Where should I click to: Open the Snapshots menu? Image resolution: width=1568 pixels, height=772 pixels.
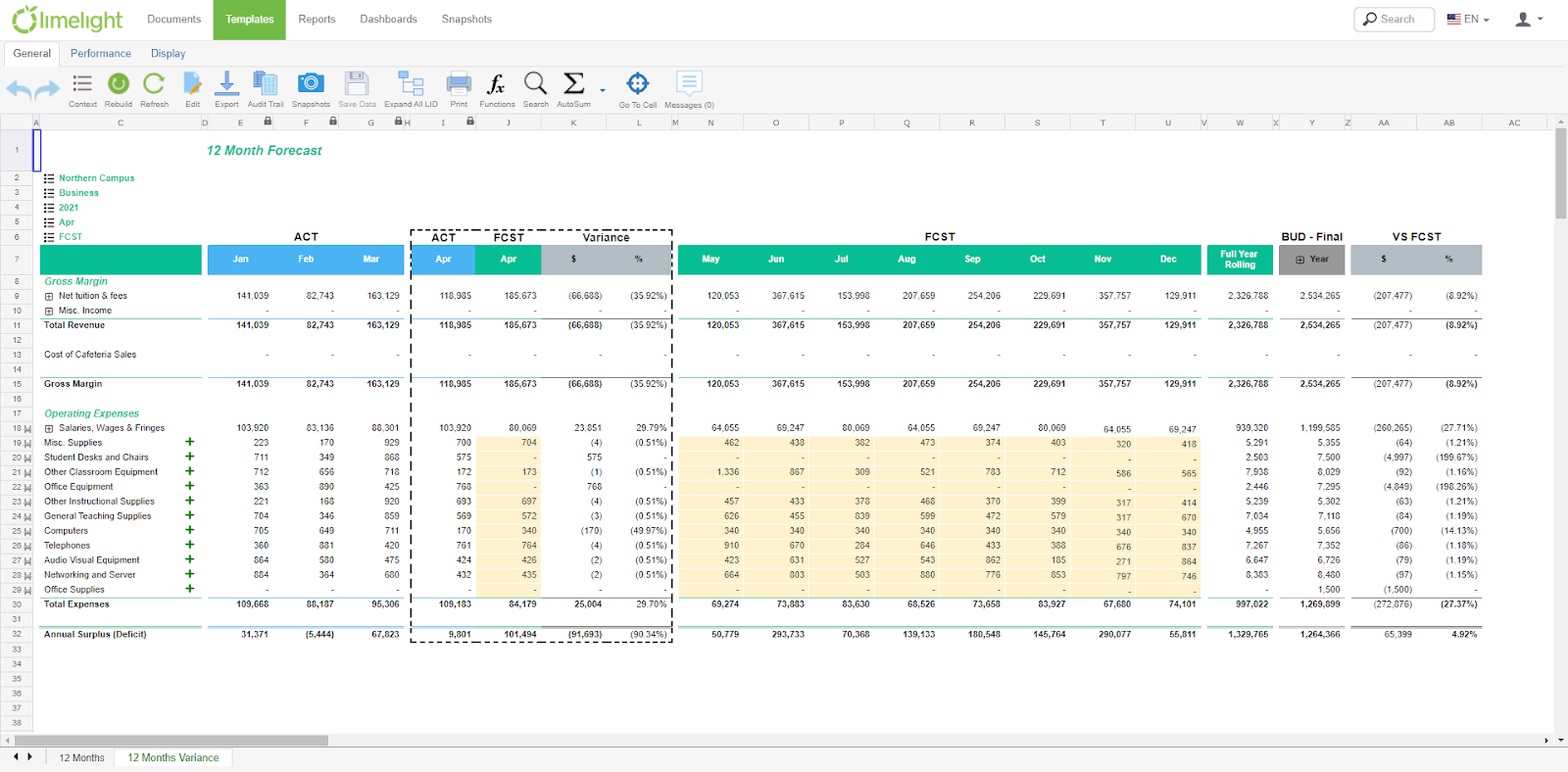pyautogui.click(x=466, y=20)
